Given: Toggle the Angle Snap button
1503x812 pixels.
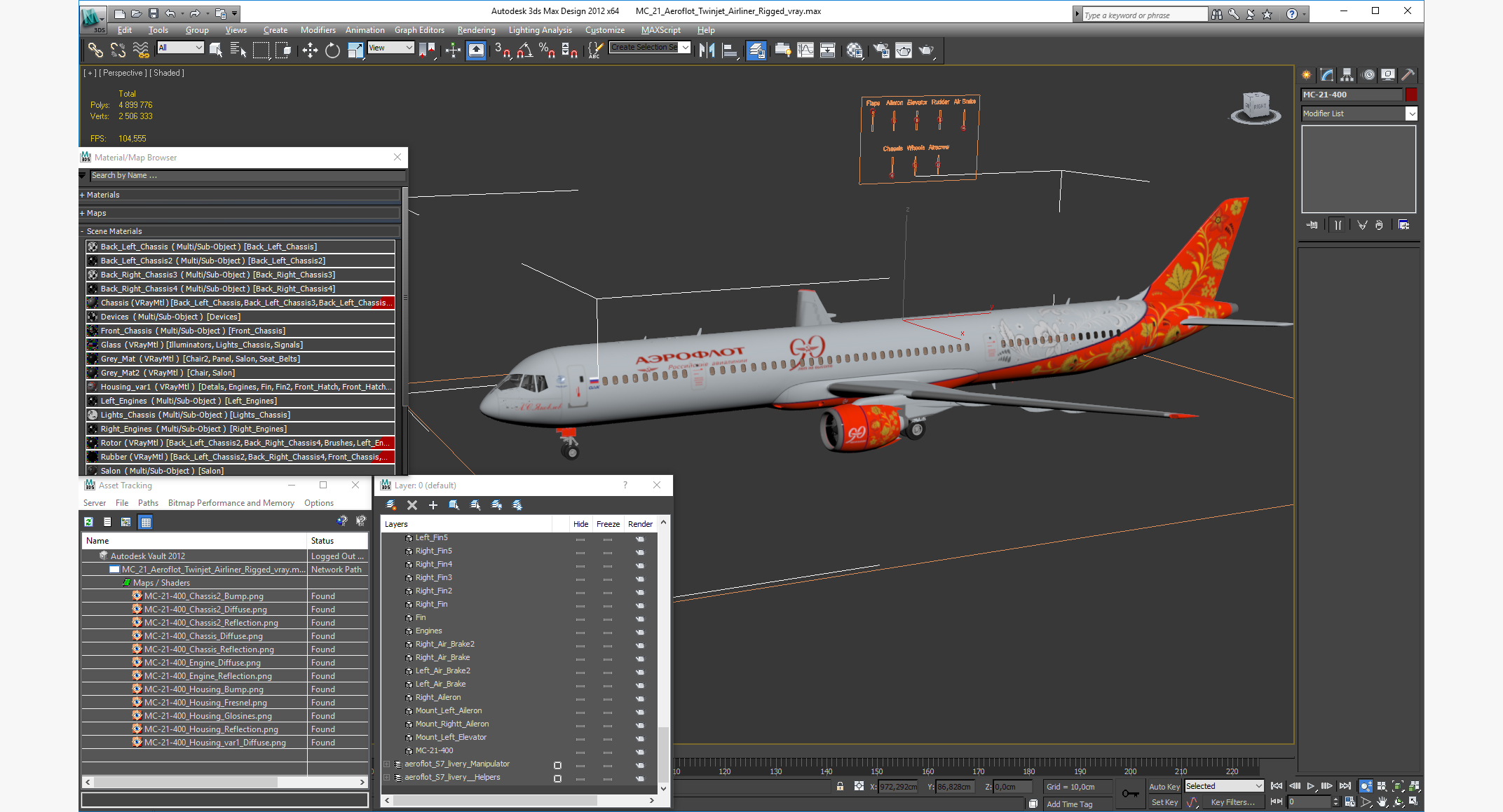Looking at the screenshot, I should click(x=524, y=50).
